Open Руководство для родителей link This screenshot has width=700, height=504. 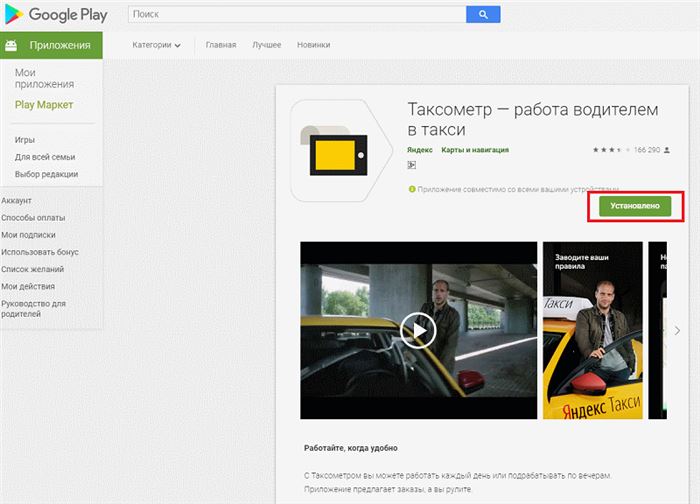tap(33, 308)
